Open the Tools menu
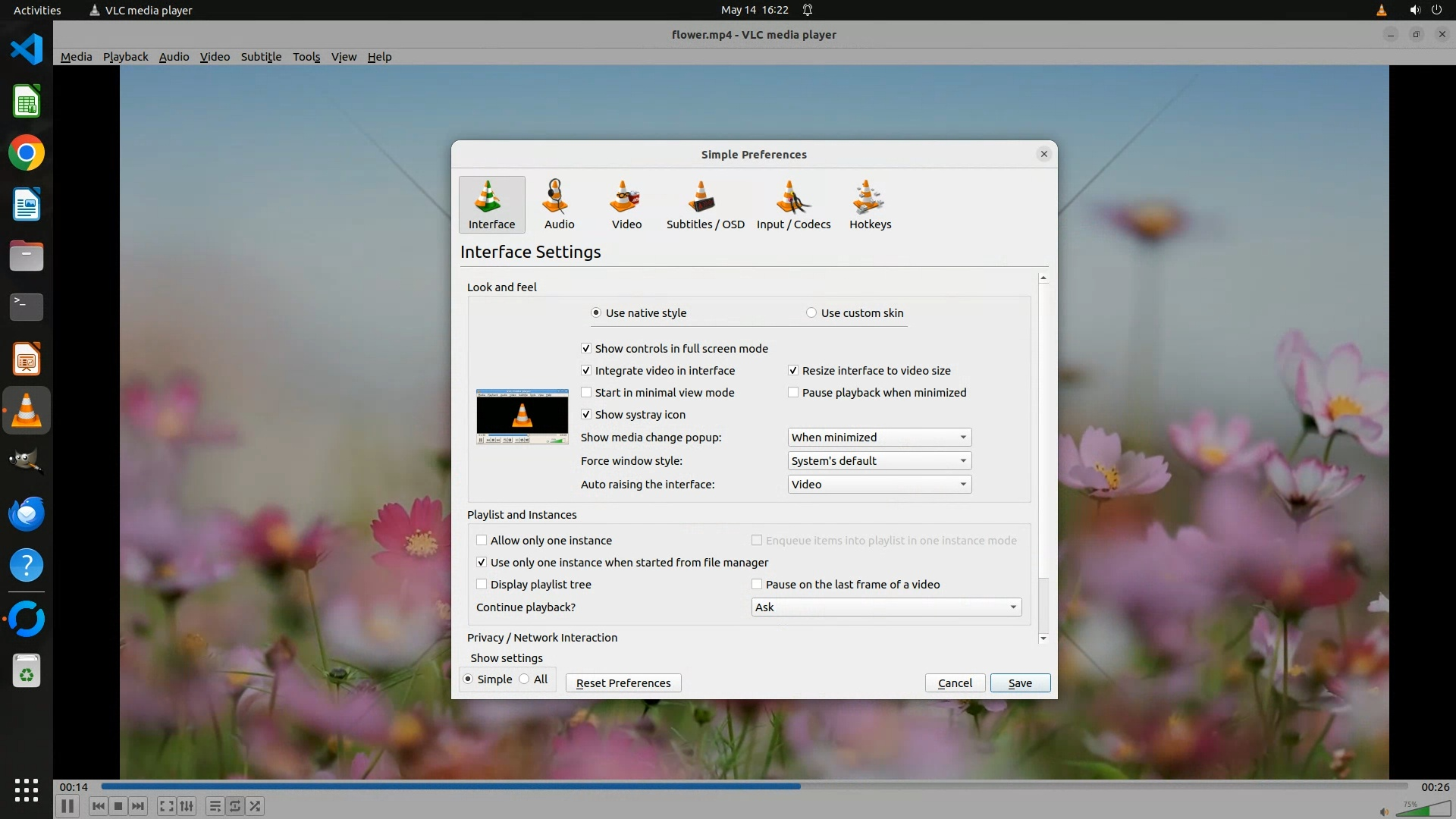This screenshot has height=819, width=1456. (306, 57)
